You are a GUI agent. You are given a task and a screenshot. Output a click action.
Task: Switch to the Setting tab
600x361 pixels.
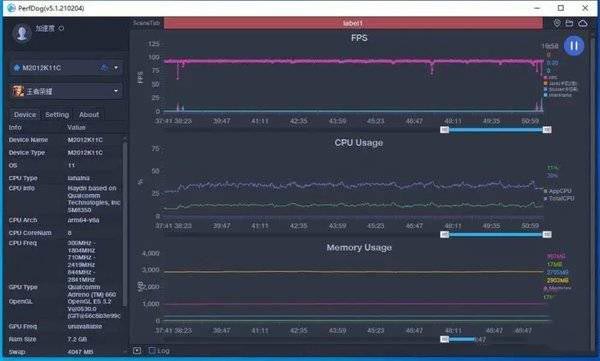(x=57, y=114)
